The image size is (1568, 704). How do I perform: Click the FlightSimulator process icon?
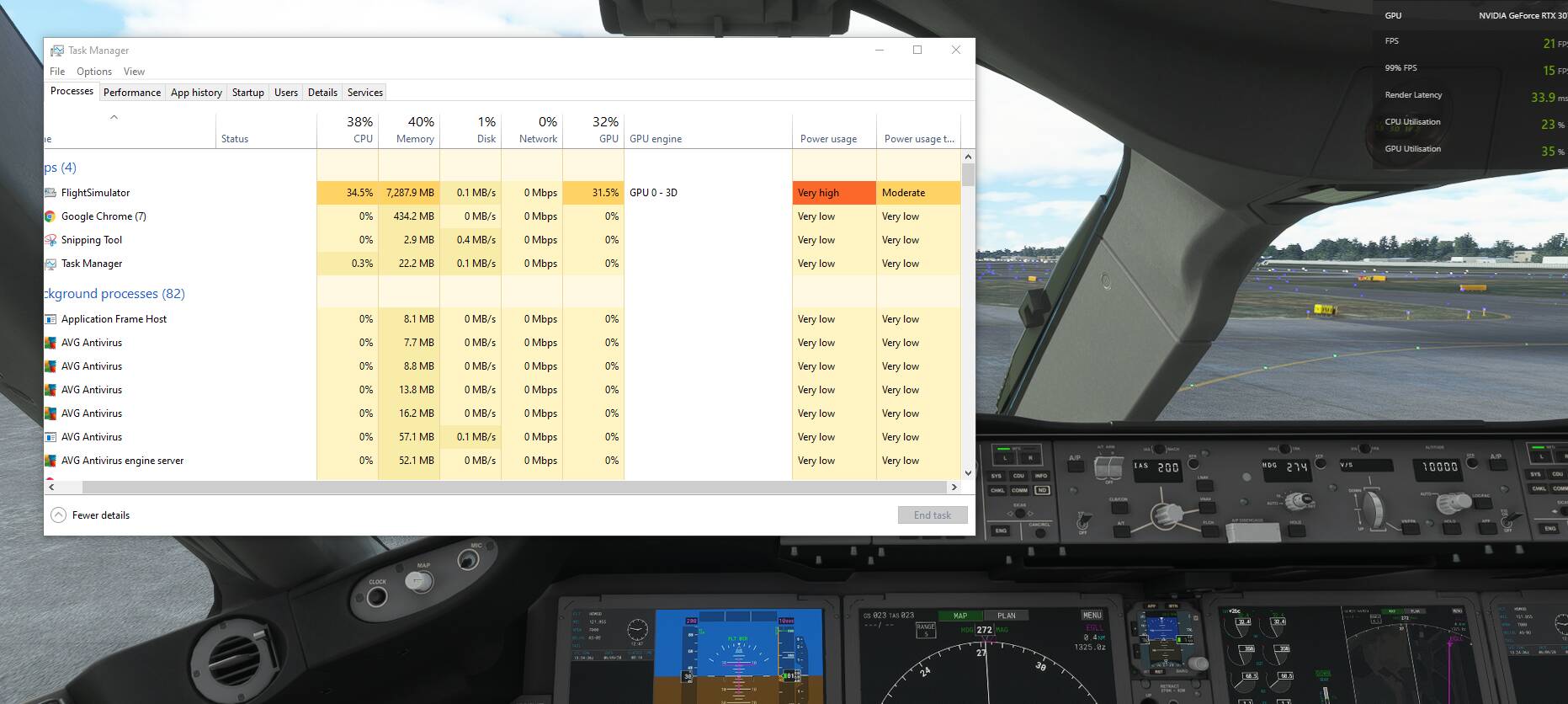click(x=50, y=193)
